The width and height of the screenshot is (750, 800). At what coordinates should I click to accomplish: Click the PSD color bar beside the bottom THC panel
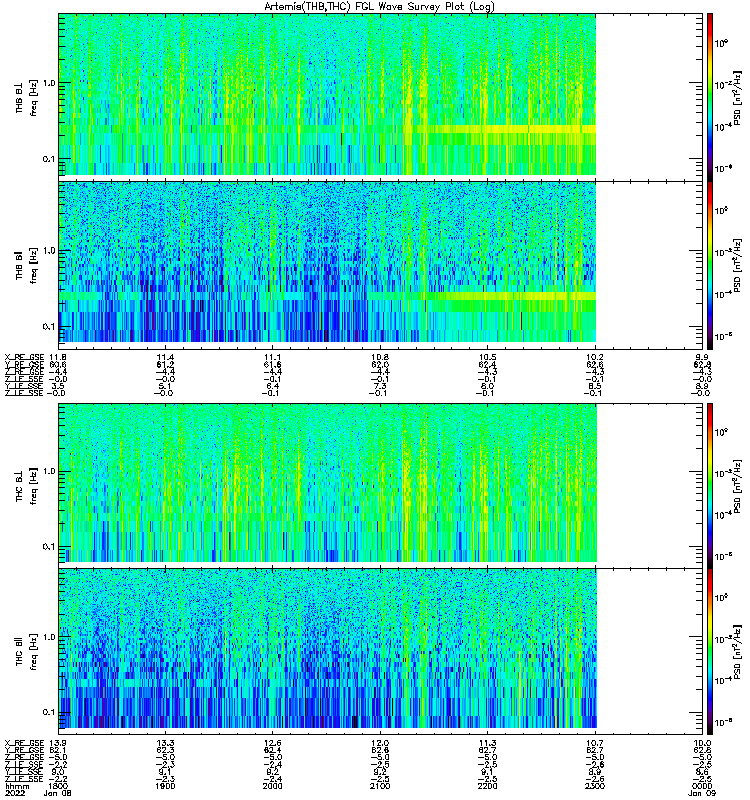tap(710, 652)
